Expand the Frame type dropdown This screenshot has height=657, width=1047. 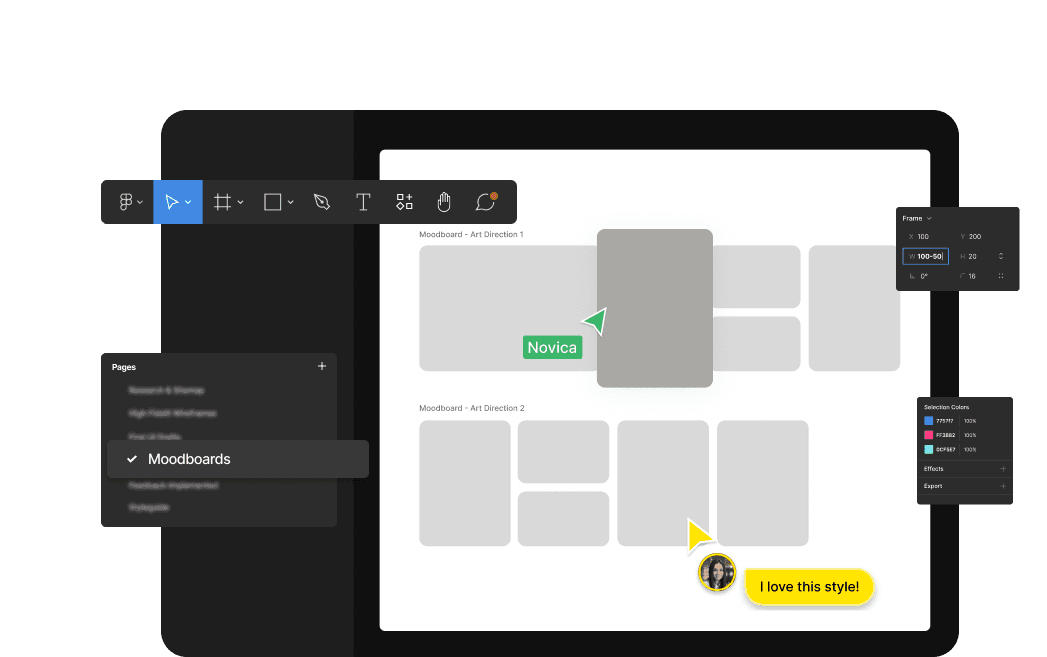pos(929,218)
